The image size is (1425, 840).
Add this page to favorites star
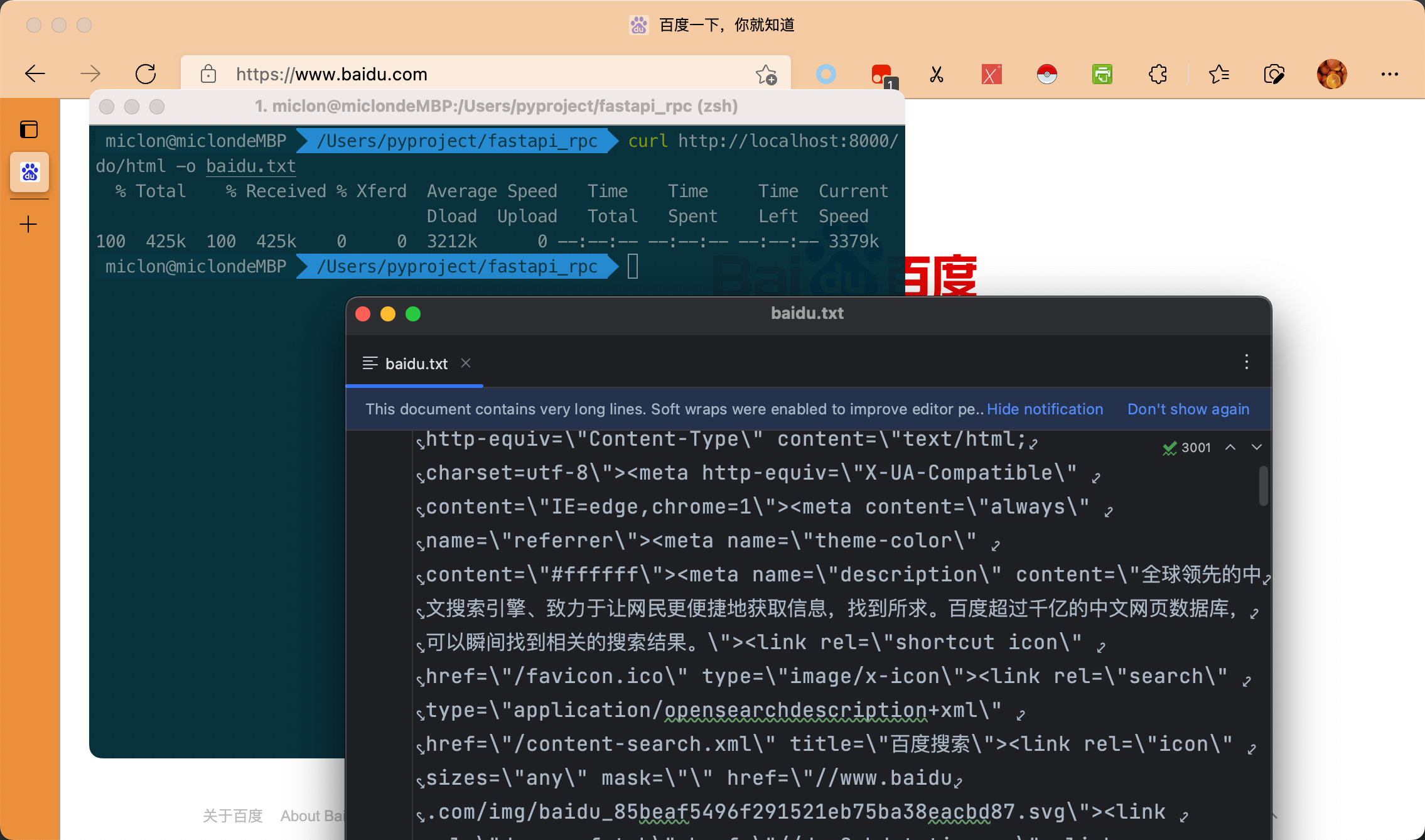[766, 75]
